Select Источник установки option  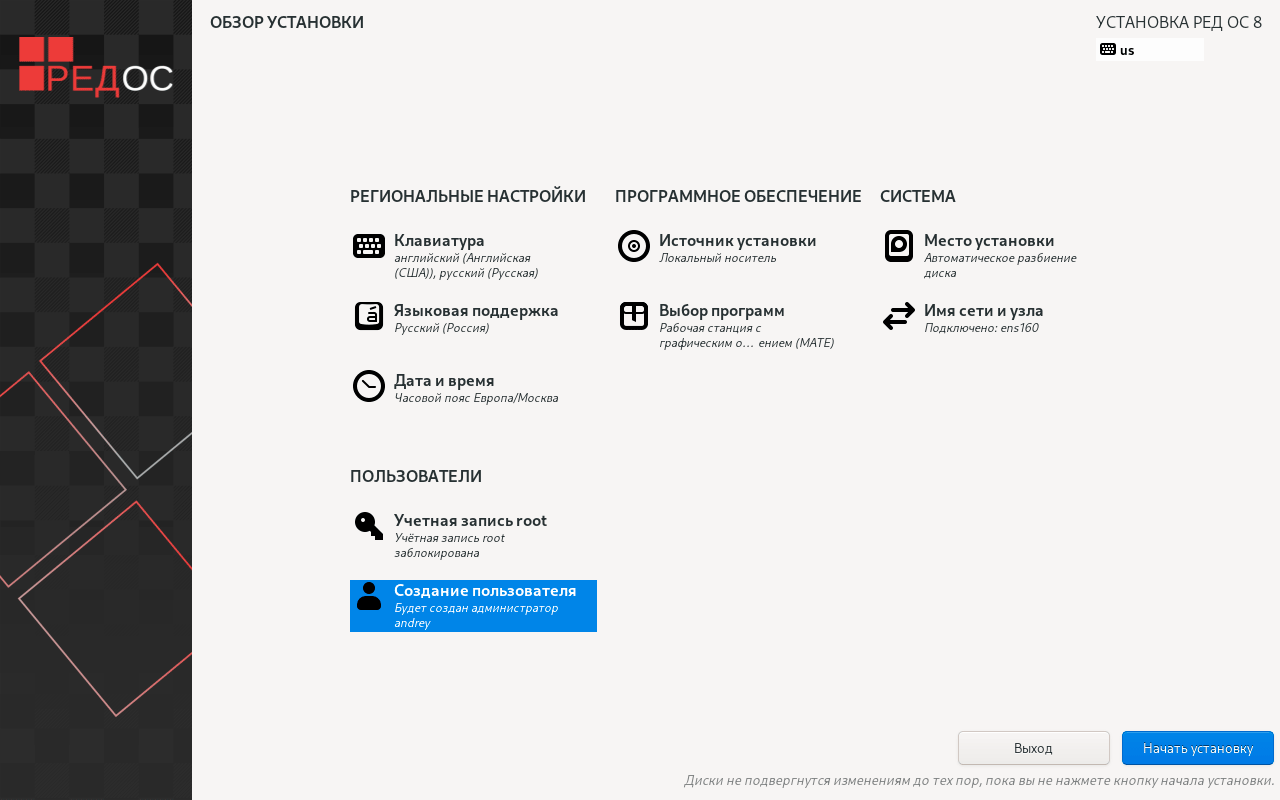tap(737, 241)
